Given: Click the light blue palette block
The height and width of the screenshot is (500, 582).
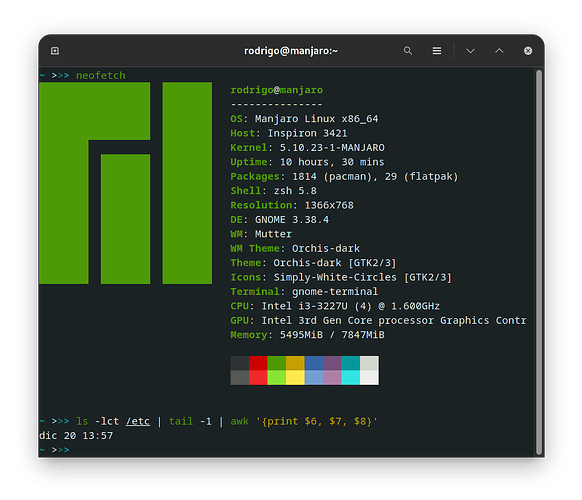Looking at the screenshot, I should tap(314, 378).
